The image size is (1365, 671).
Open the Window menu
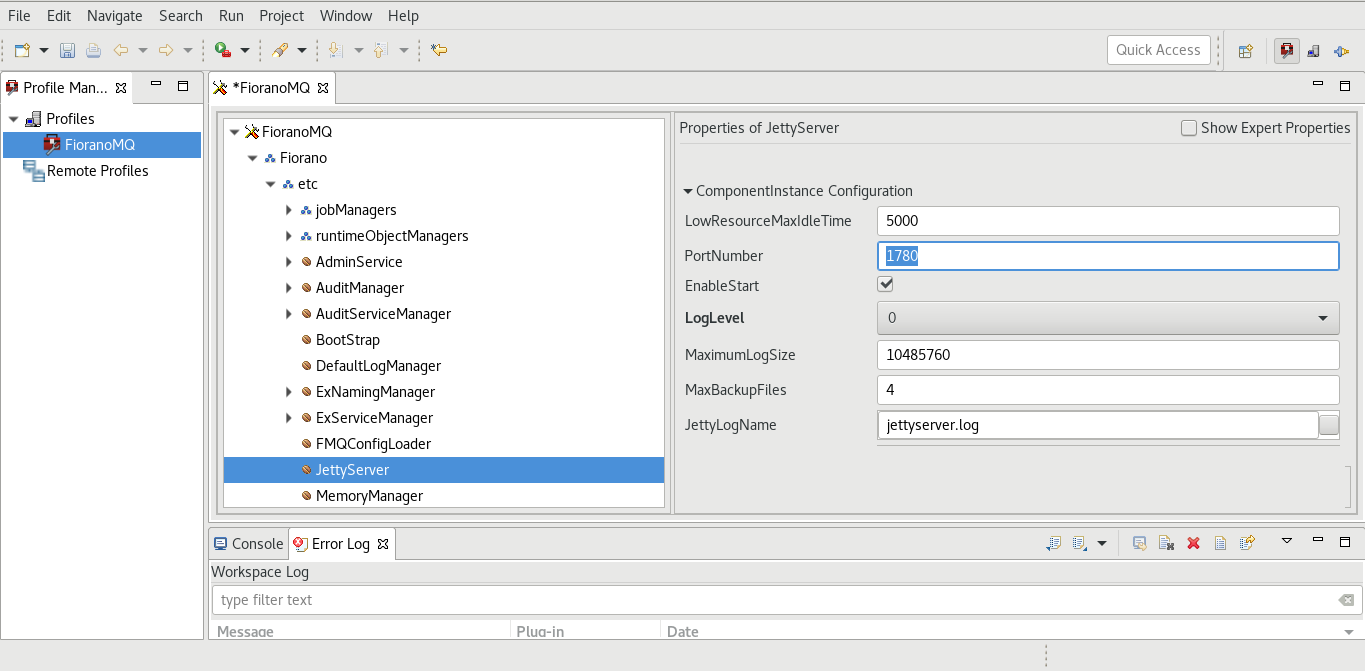tap(346, 16)
